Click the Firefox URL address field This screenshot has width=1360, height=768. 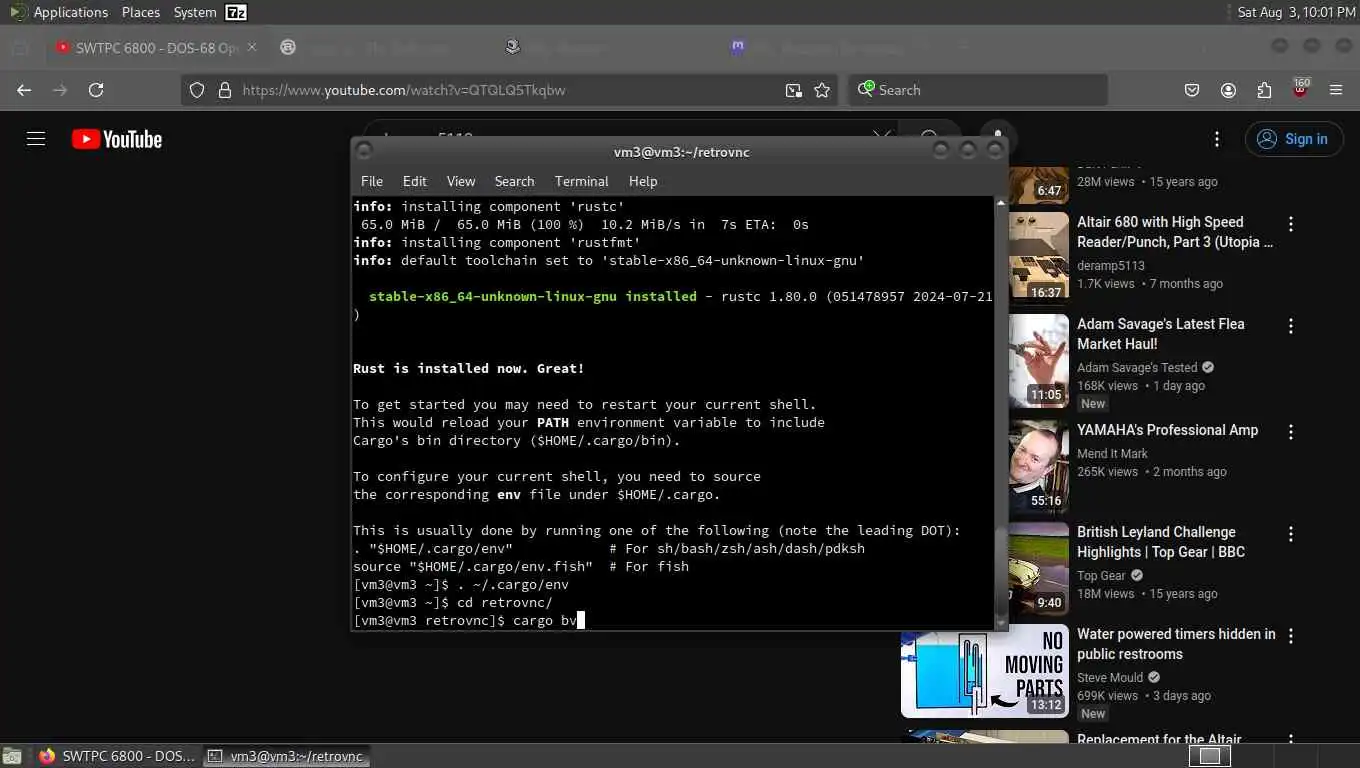pos(510,90)
